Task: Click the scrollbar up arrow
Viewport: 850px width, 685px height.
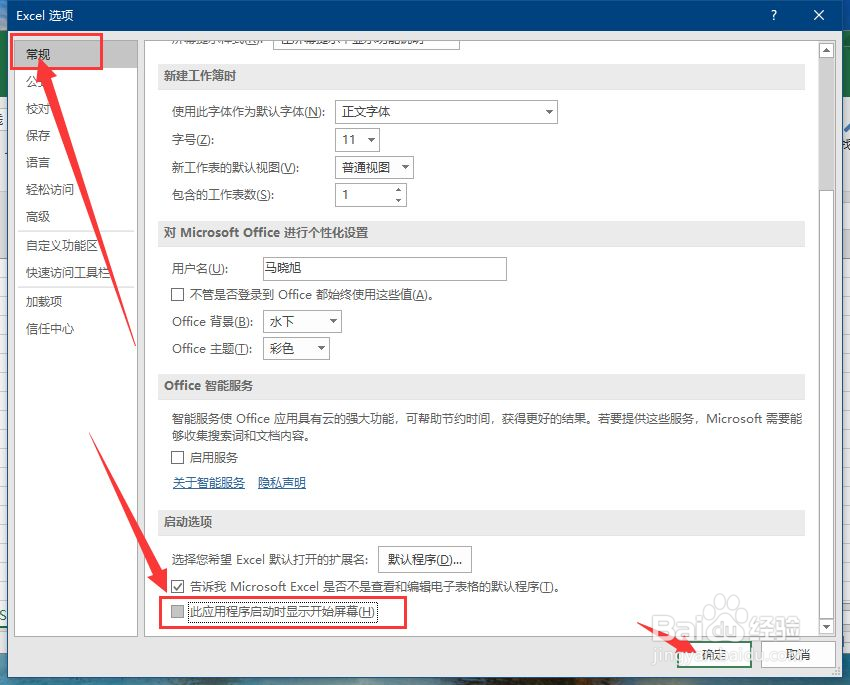Action: tap(826, 50)
